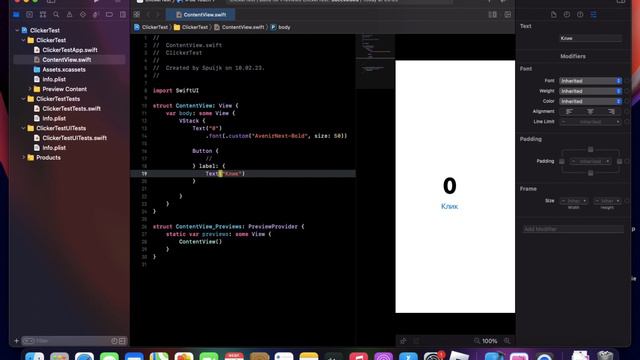640x360 pixels.
Task: Show the History inspector
Action: [x=567, y=15]
